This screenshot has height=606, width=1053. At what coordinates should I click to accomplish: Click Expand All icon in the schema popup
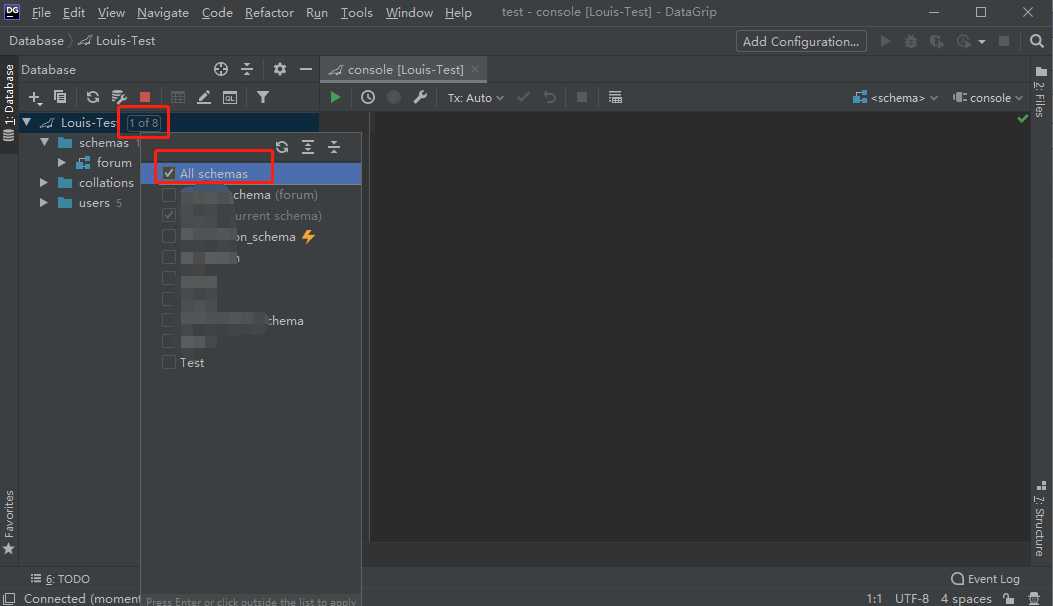pyautogui.click(x=308, y=147)
